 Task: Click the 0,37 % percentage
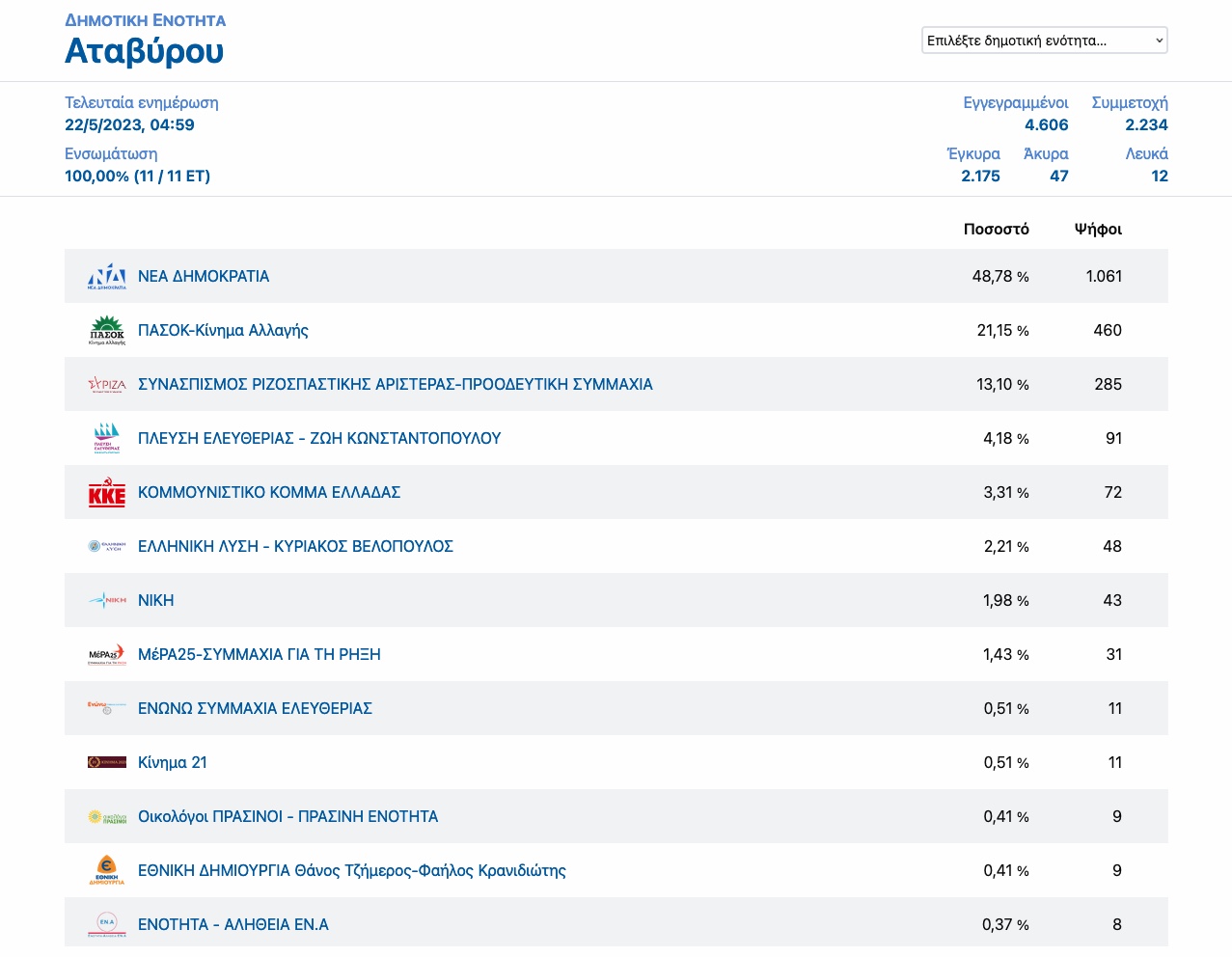1005,924
